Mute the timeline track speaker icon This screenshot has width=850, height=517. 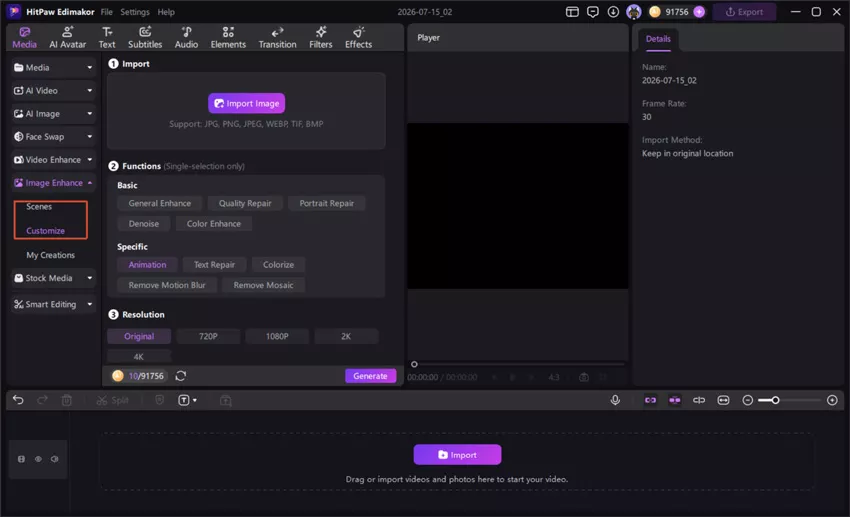(55, 459)
